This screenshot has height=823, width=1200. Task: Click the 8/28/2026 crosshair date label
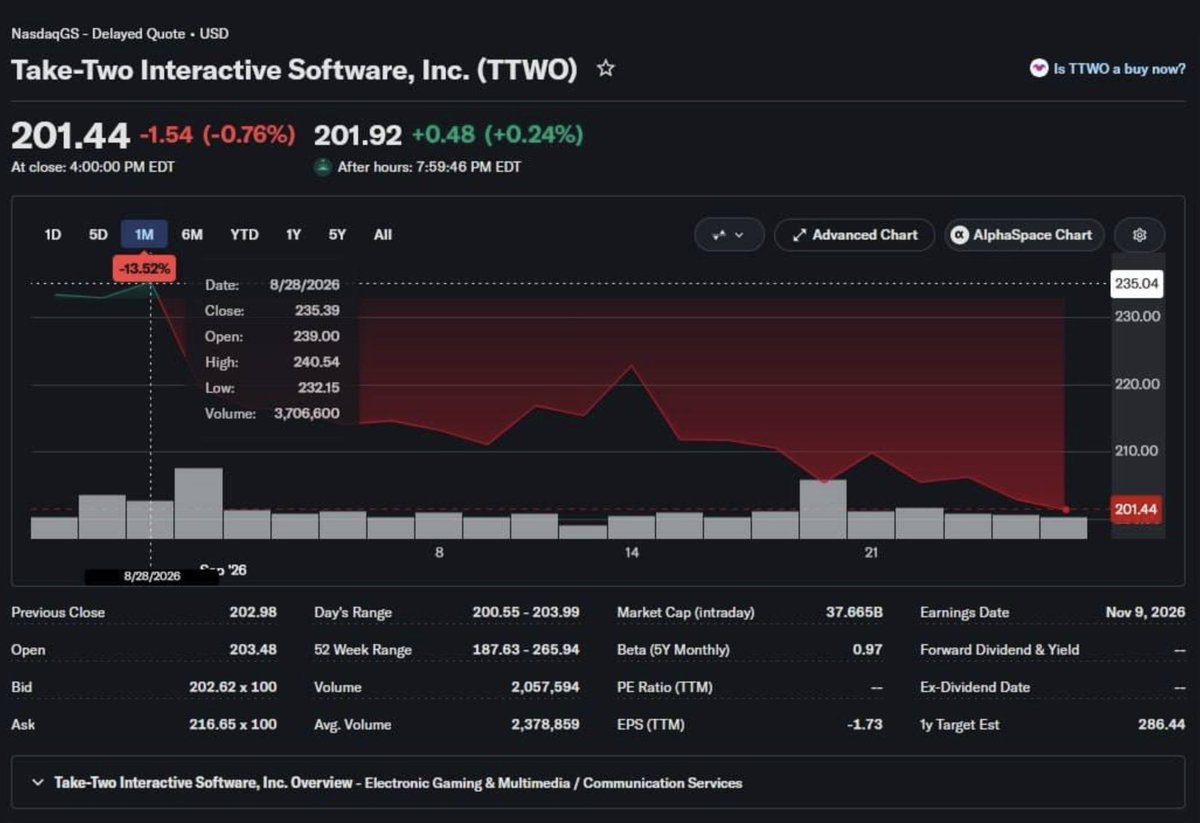(x=152, y=577)
